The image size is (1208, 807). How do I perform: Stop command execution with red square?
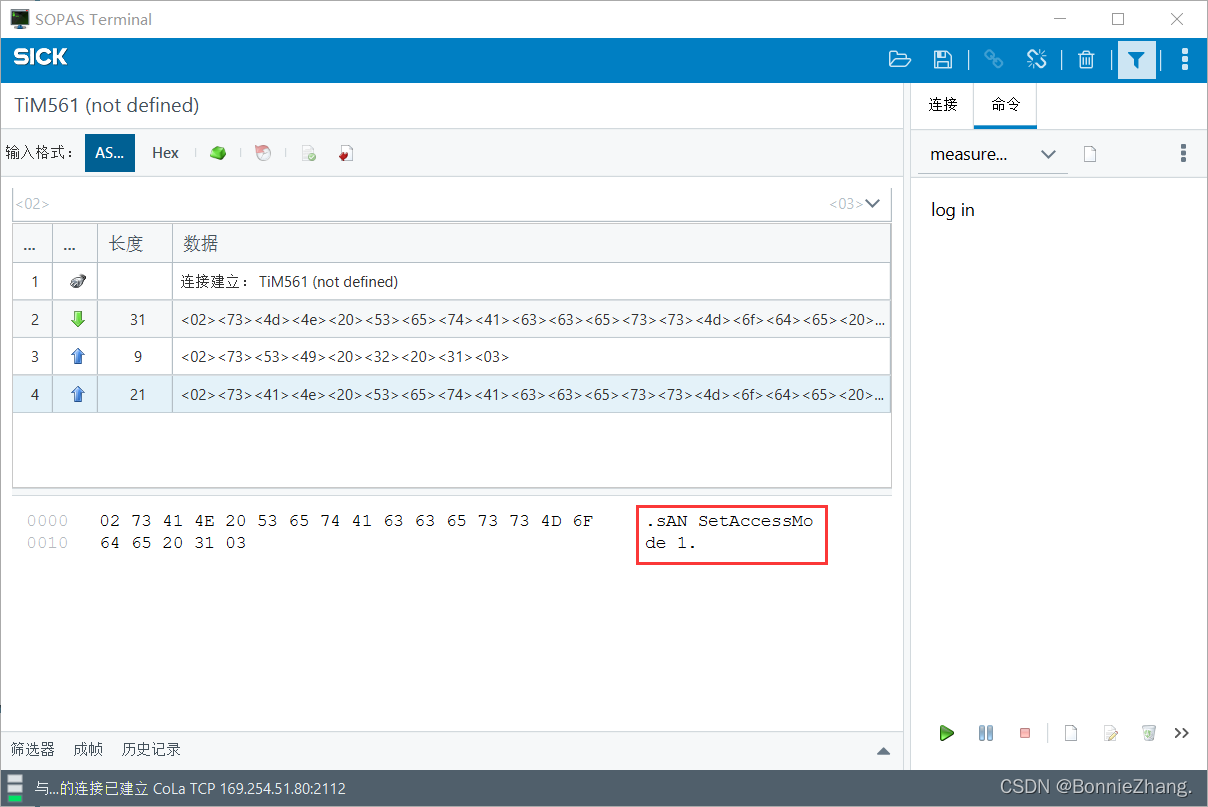[1024, 733]
